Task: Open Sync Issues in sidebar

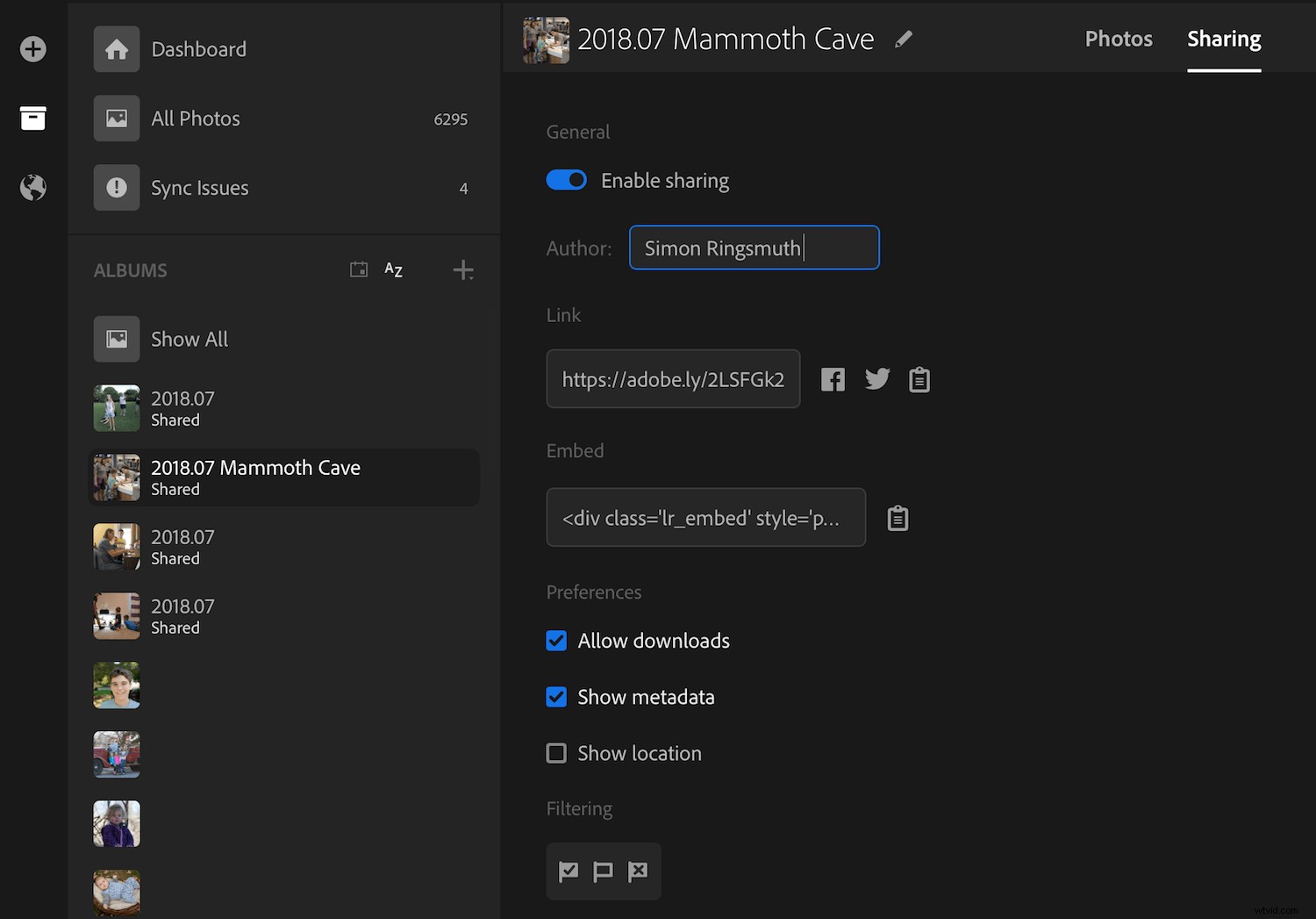Action: tap(199, 188)
